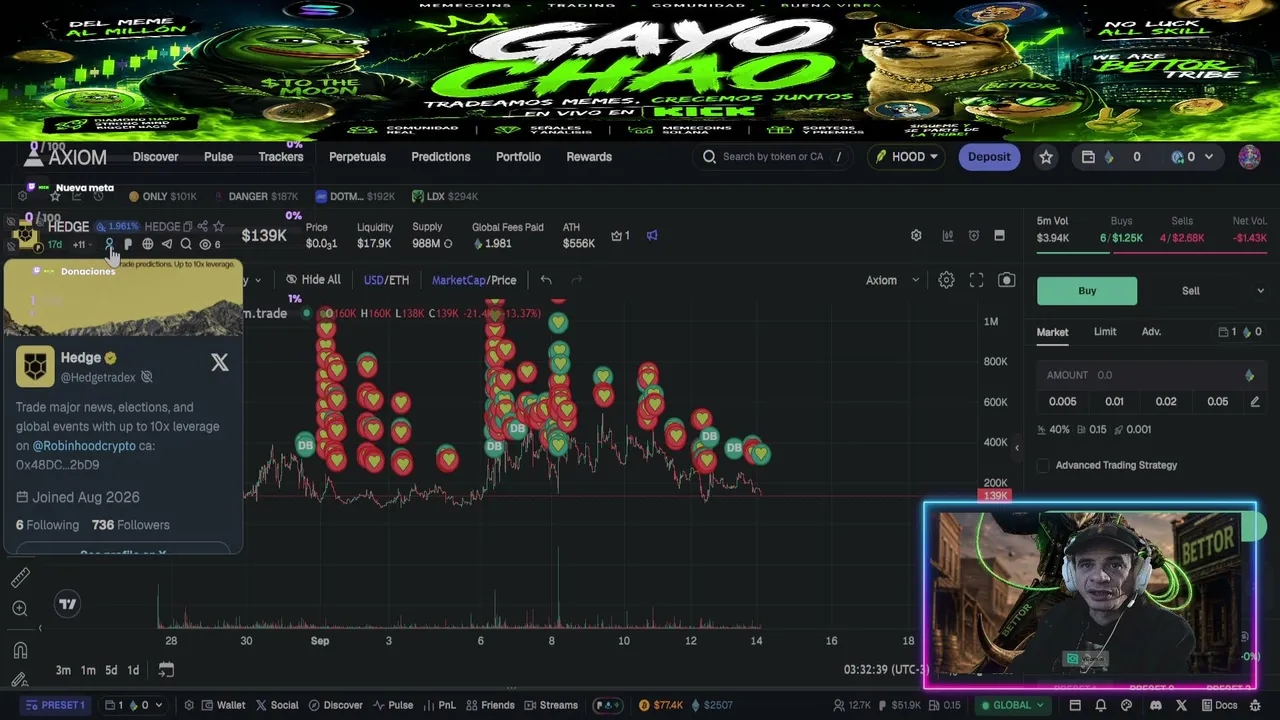Favorite the HEDGE token with star
The height and width of the screenshot is (720, 1280).
[219, 227]
